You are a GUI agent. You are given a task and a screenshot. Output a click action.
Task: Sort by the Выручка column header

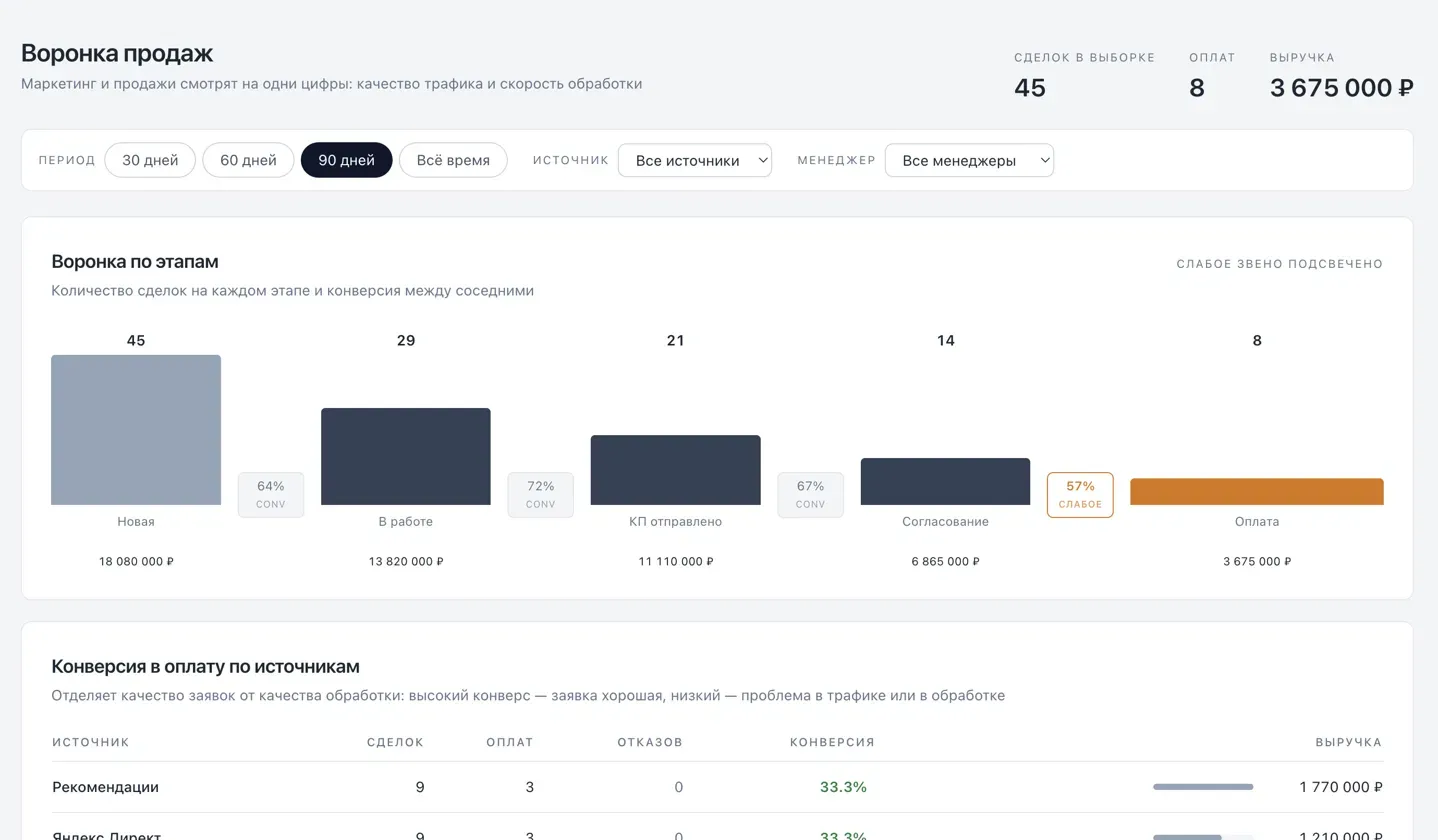[1348, 743]
